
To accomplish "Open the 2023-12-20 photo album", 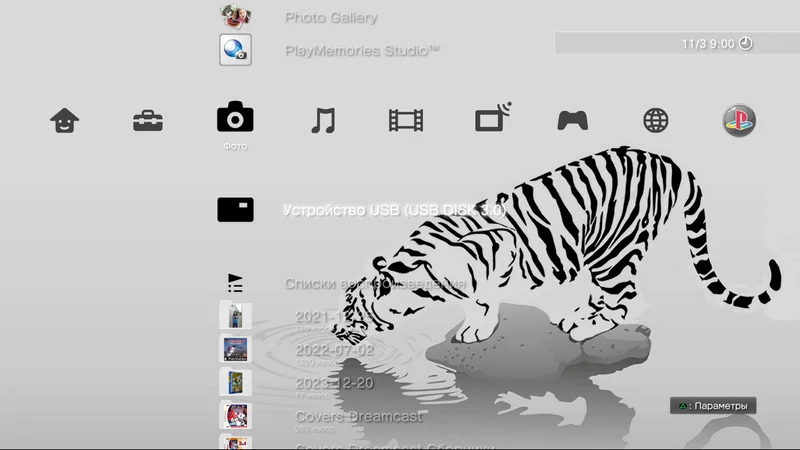I will (334, 383).
